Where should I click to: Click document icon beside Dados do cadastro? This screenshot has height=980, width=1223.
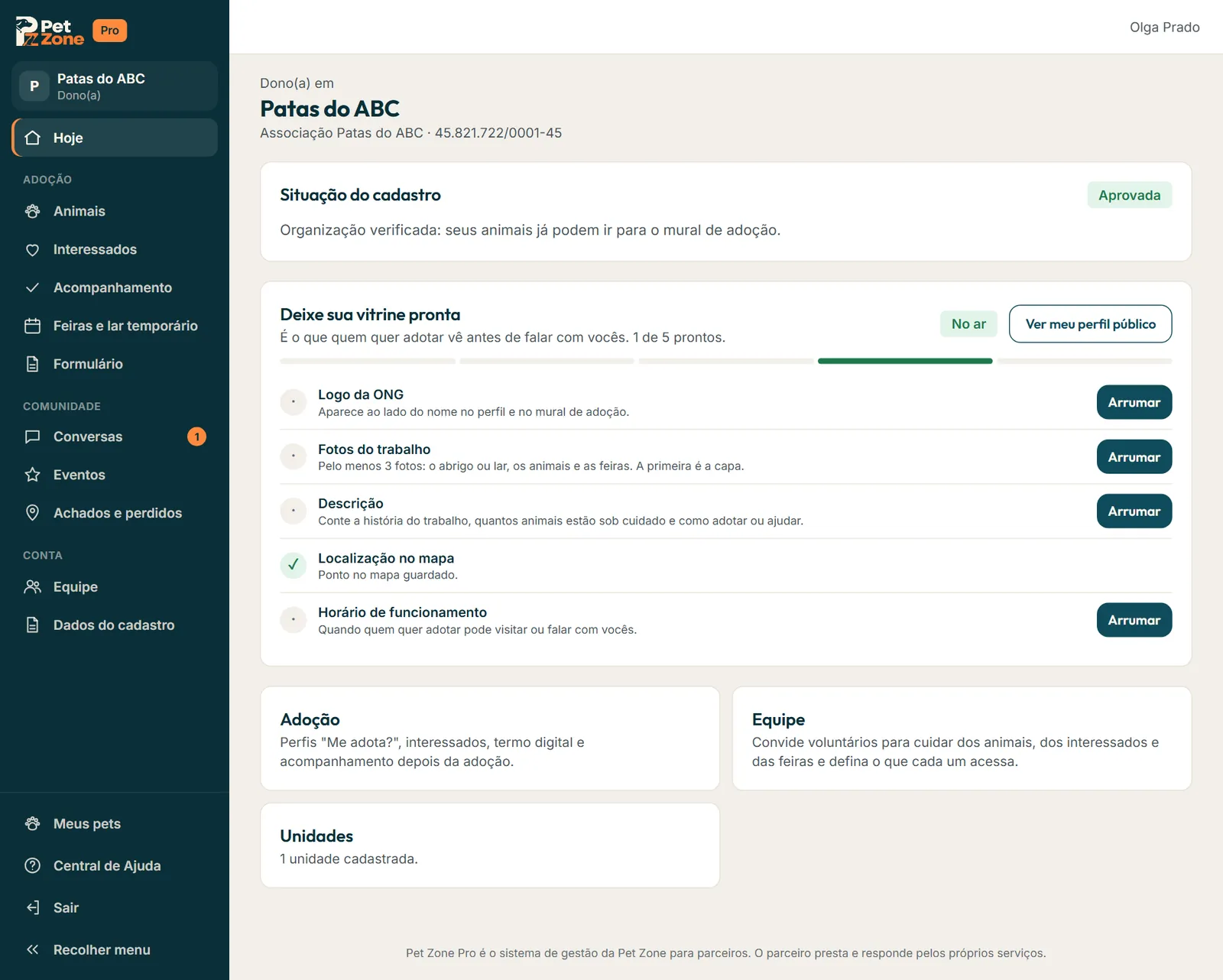point(32,625)
